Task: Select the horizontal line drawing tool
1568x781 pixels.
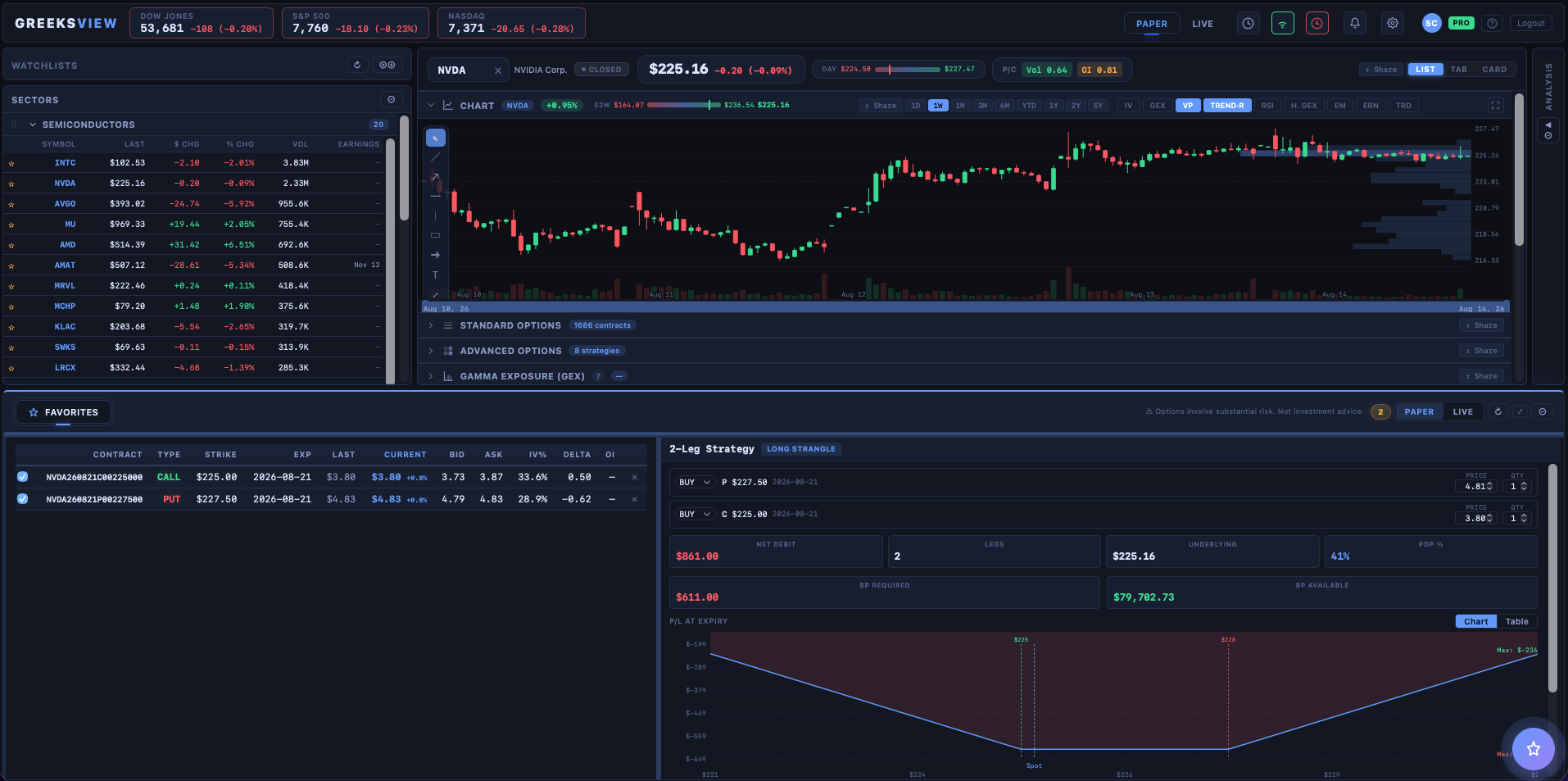Action: 436,197
